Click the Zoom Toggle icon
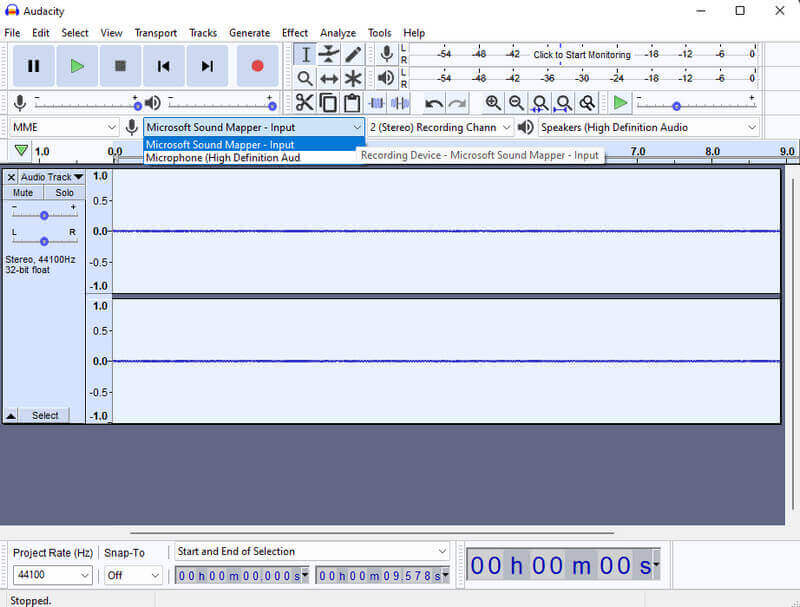The width and height of the screenshot is (800, 607). (587, 103)
